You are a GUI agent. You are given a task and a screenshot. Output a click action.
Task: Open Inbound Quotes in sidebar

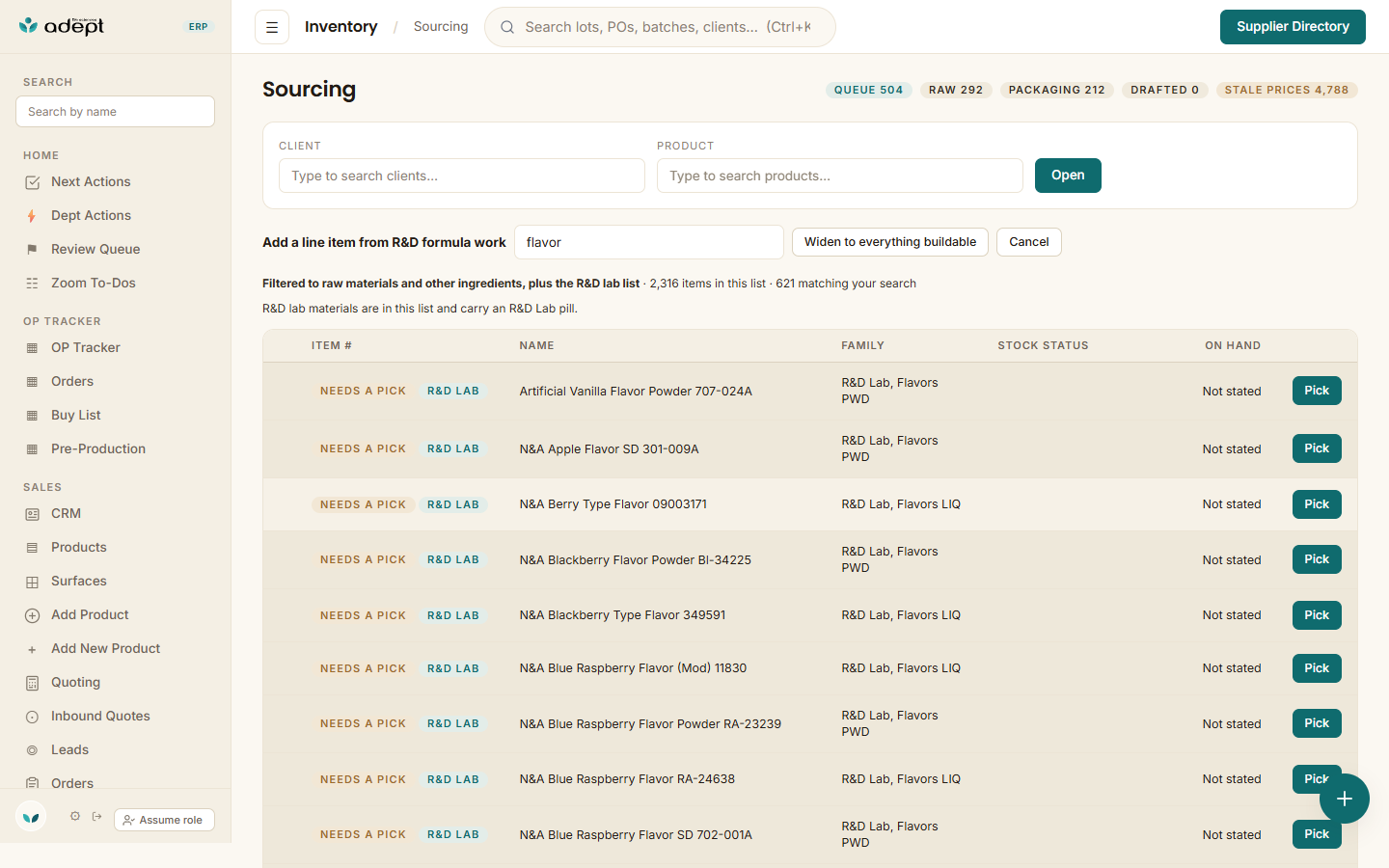(x=100, y=716)
